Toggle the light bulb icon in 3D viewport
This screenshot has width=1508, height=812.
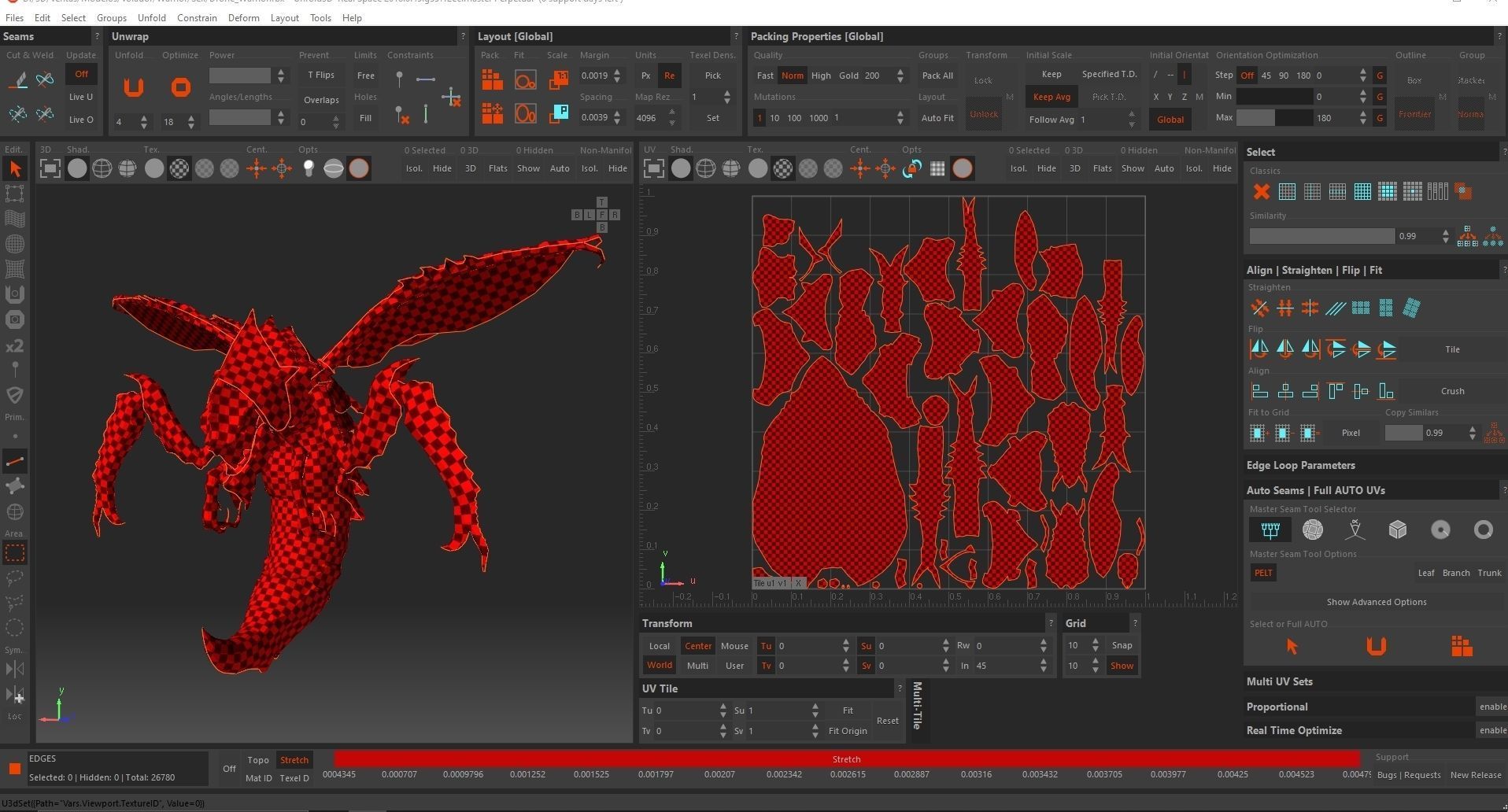point(309,168)
